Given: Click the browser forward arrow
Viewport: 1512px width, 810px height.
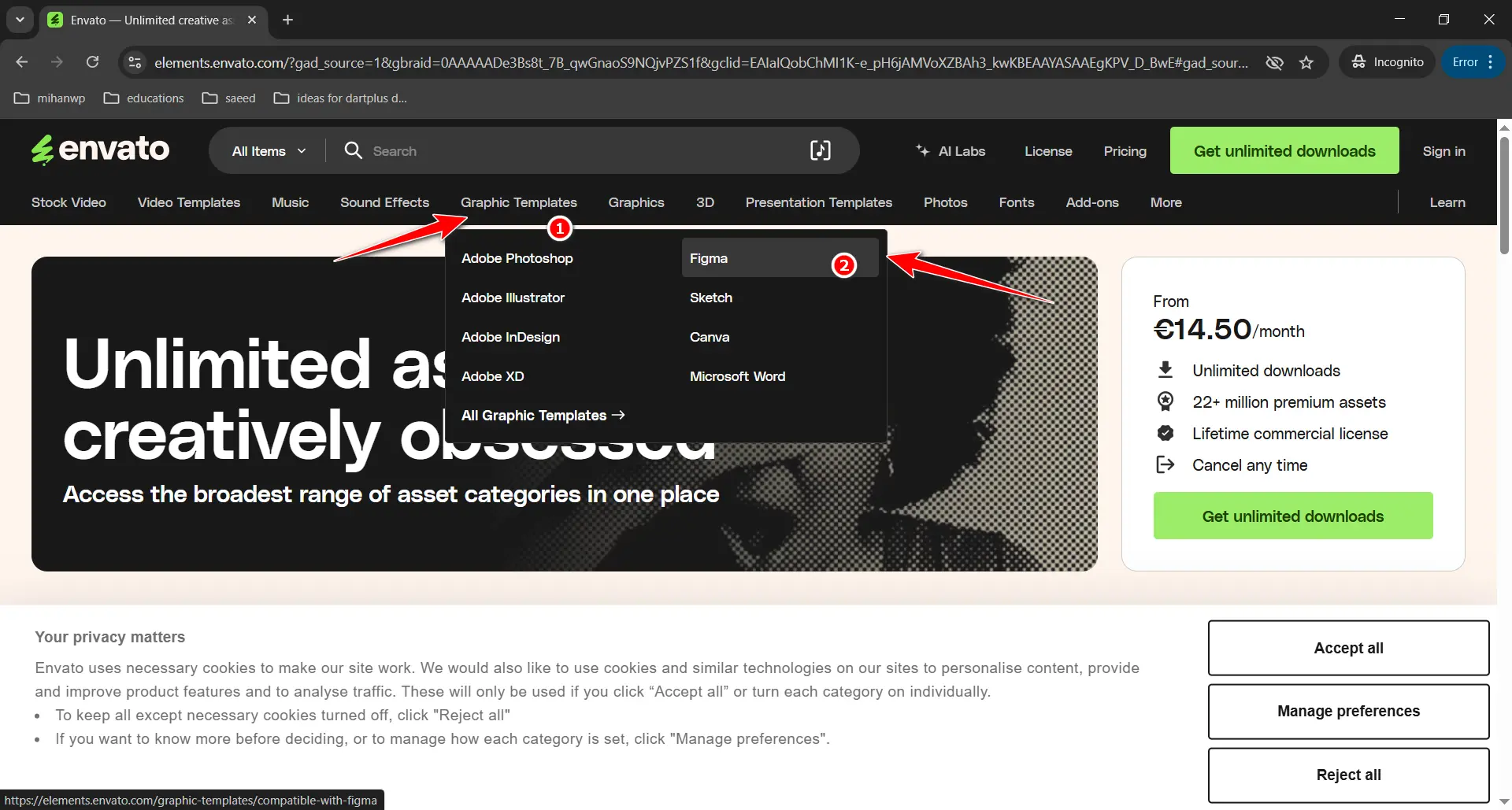Looking at the screenshot, I should click(57, 62).
